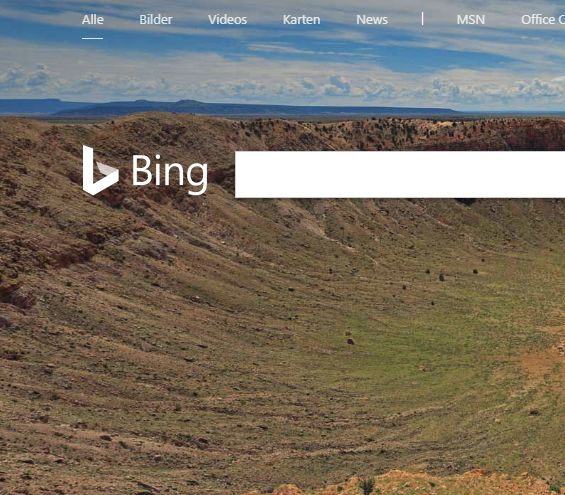This screenshot has height=495, width=565.
Task: Select the Alle search tab
Action: pyautogui.click(x=93, y=19)
